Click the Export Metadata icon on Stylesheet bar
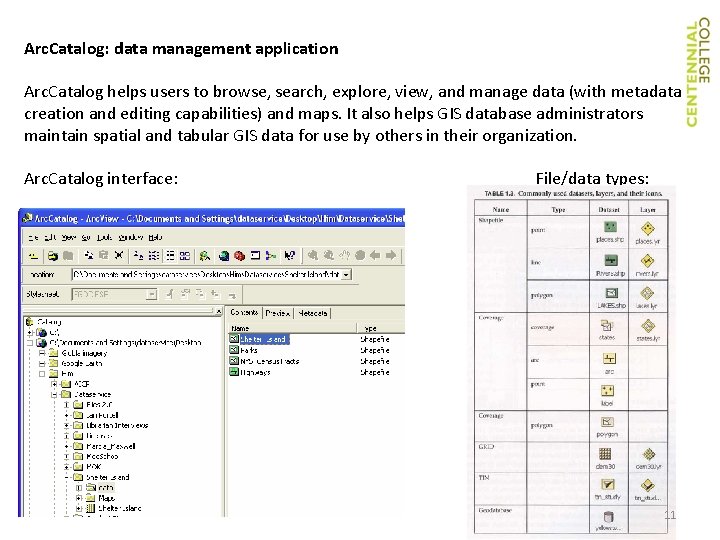720x540 pixels. click(x=231, y=294)
